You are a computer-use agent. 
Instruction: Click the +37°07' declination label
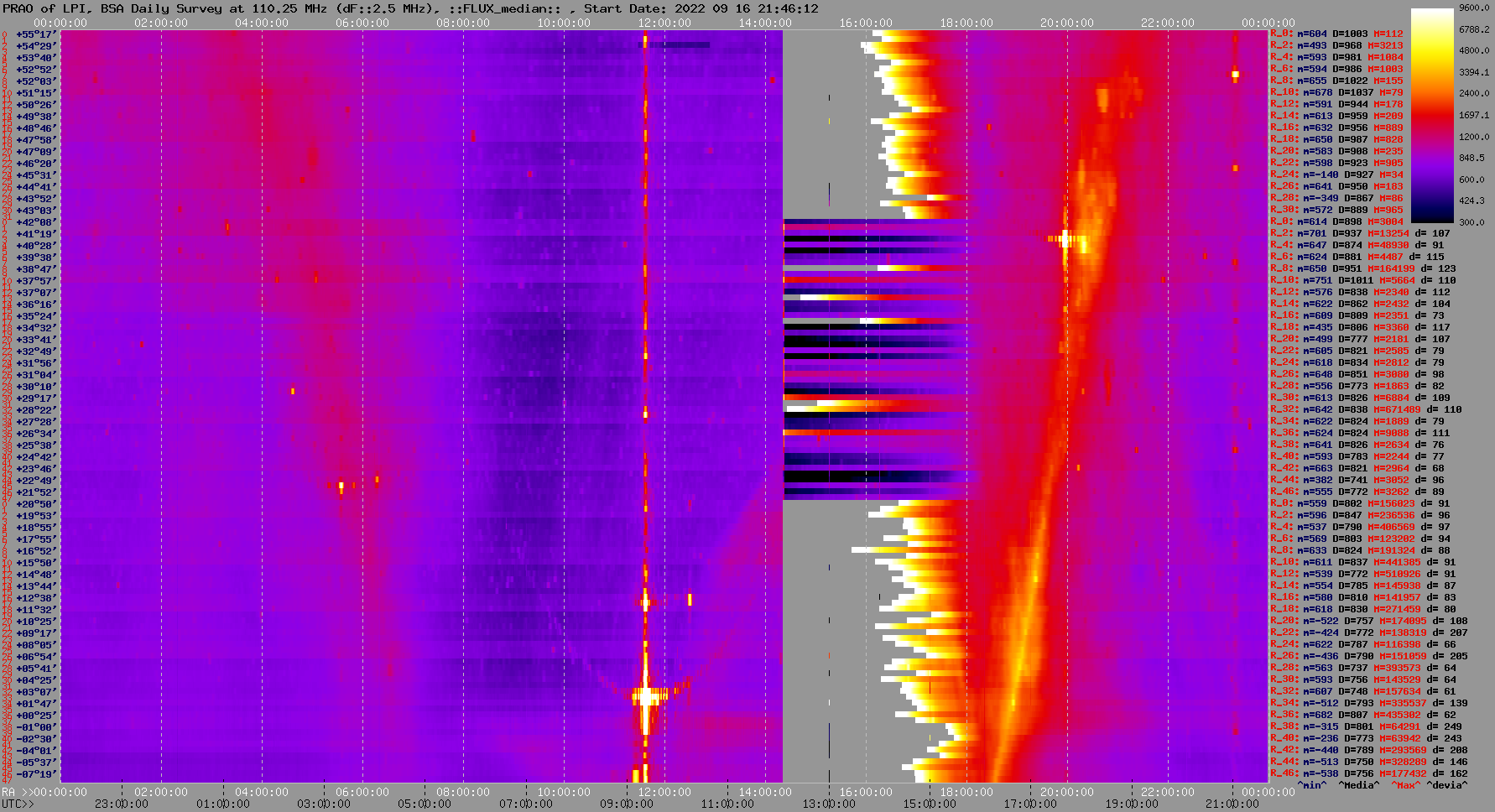point(36,293)
